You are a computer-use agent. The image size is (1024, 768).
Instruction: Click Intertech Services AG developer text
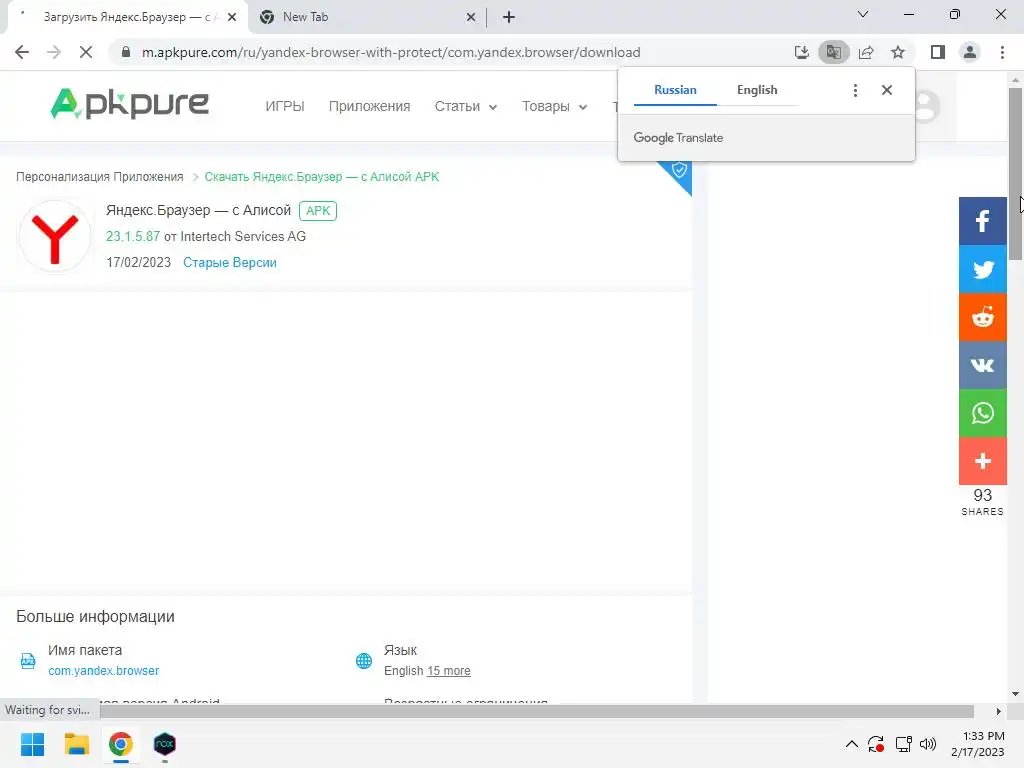coord(243,236)
